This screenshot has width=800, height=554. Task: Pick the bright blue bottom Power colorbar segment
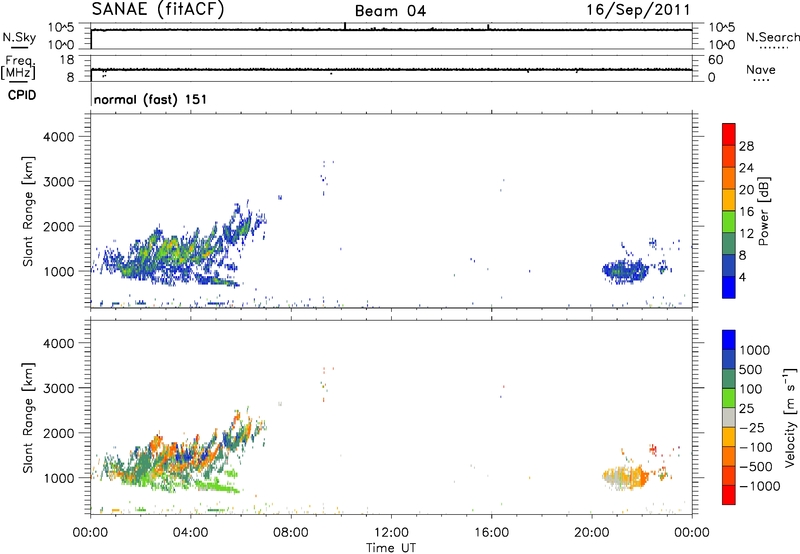(x=729, y=288)
